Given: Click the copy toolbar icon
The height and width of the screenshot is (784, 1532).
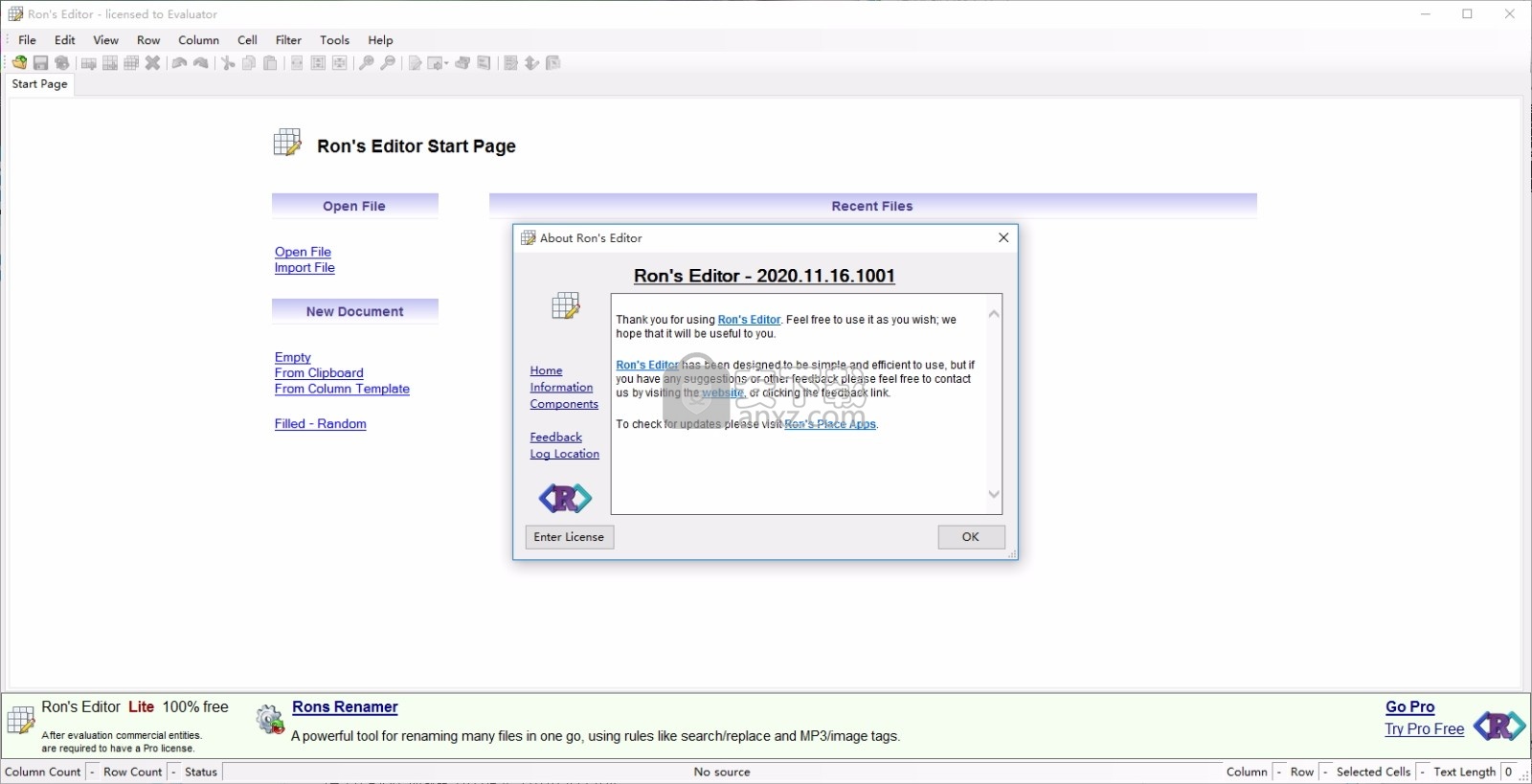Looking at the screenshot, I should click(249, 63).
